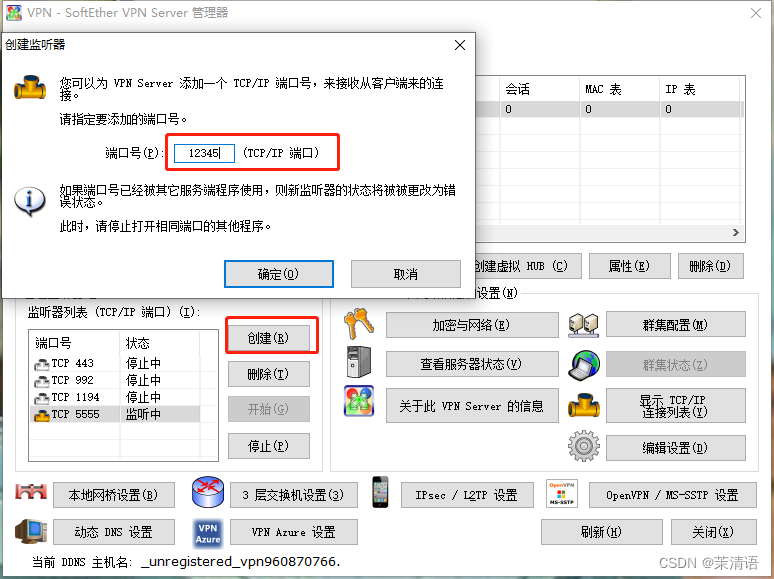Open 本地网桥设置(B)
The image size is (774, 579).
(x=114, y=495)
